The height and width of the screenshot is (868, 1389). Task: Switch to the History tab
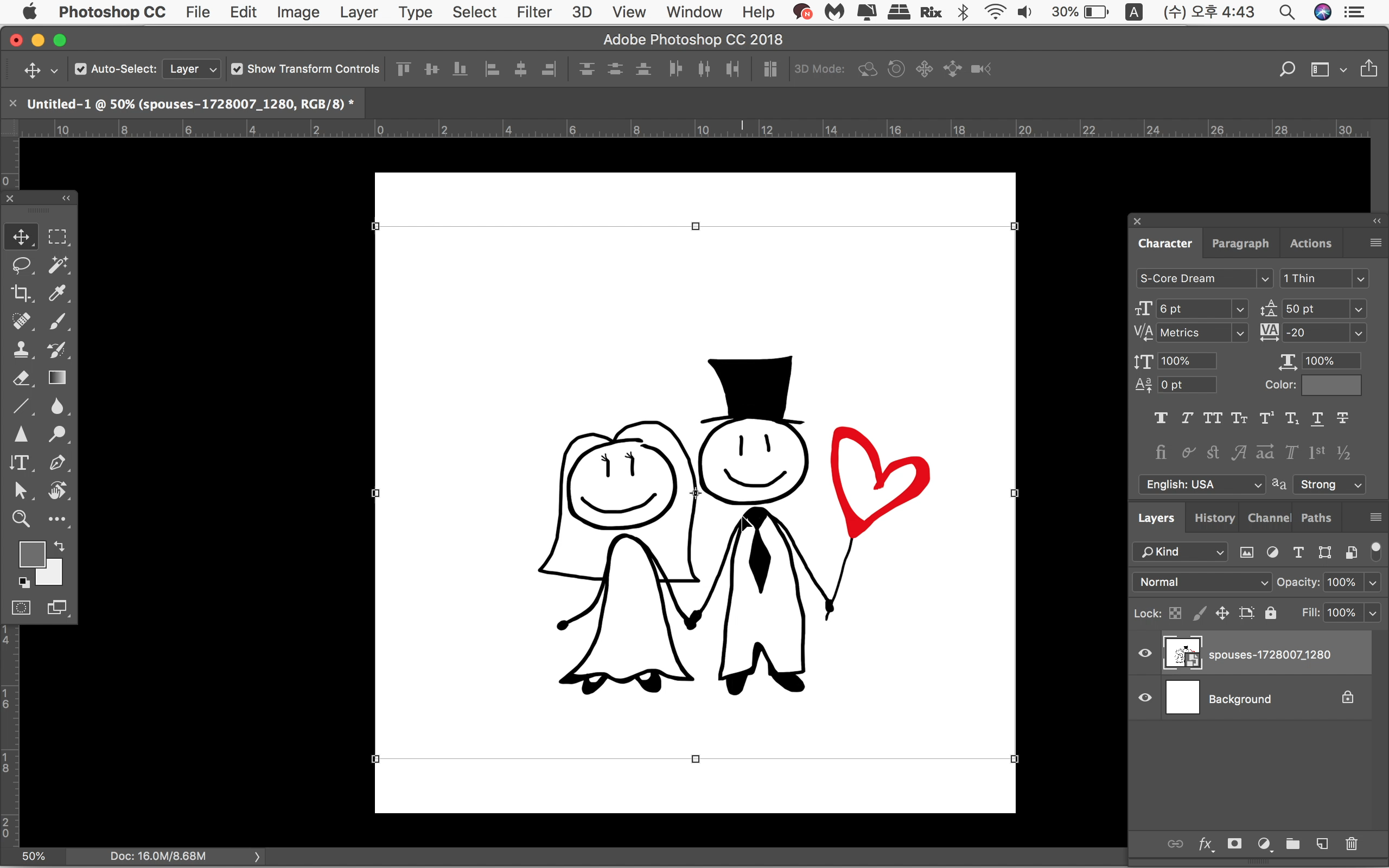1214,518
